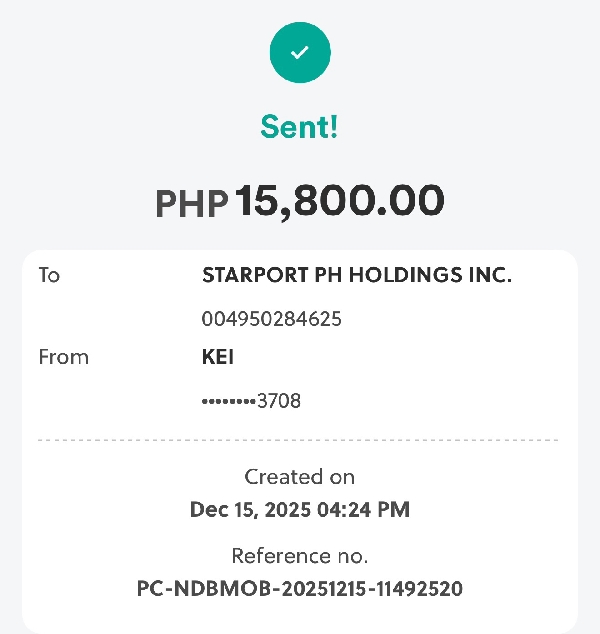This screenshot has height=634, width=600.
Task: Click the "From" field label
Action: [63, 357]
